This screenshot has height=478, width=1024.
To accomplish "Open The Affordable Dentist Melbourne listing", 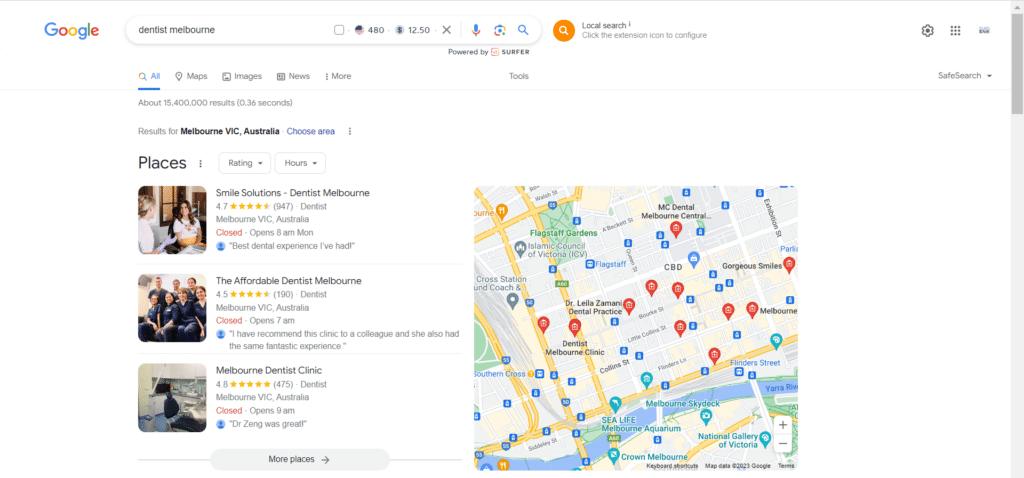I will click(289, 281).
